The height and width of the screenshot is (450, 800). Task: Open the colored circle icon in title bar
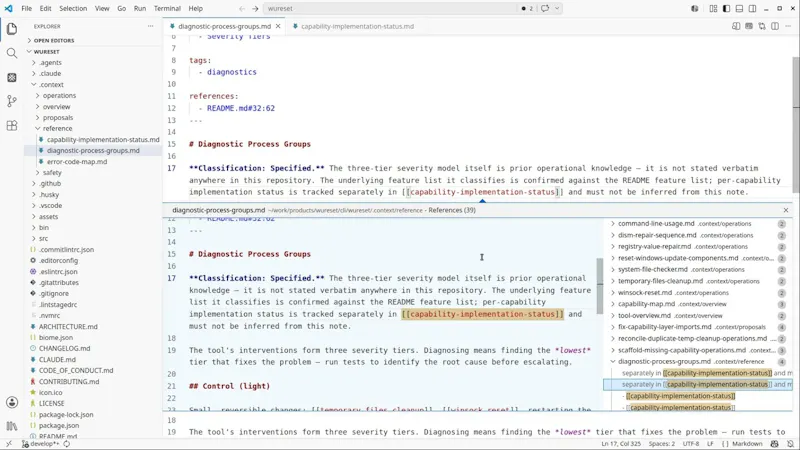click(694, 8)
